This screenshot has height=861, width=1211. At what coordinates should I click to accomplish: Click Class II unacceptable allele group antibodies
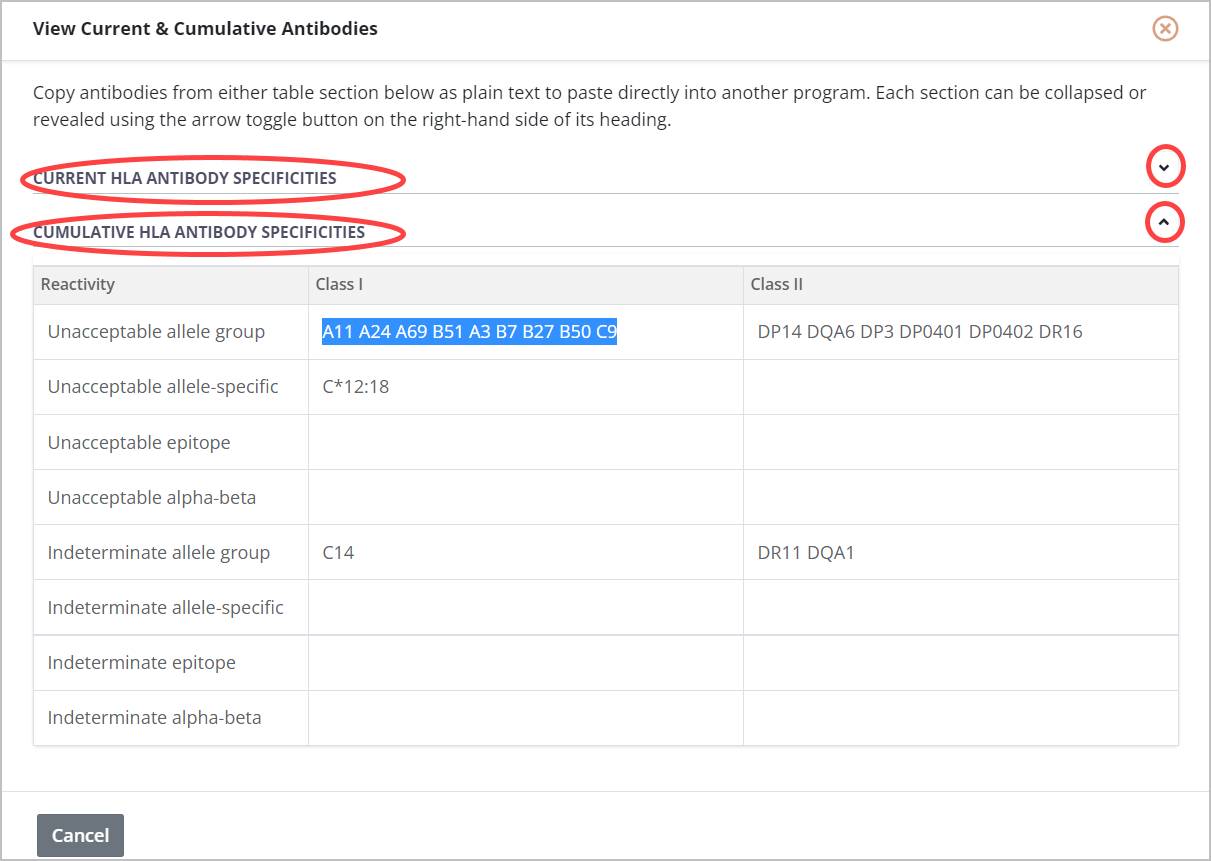(920, 332)
